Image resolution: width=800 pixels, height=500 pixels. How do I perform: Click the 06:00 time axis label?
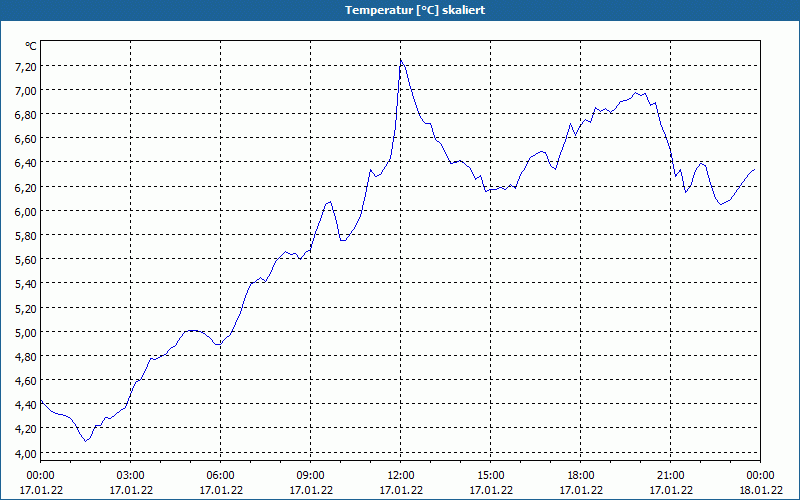(220, 476)
